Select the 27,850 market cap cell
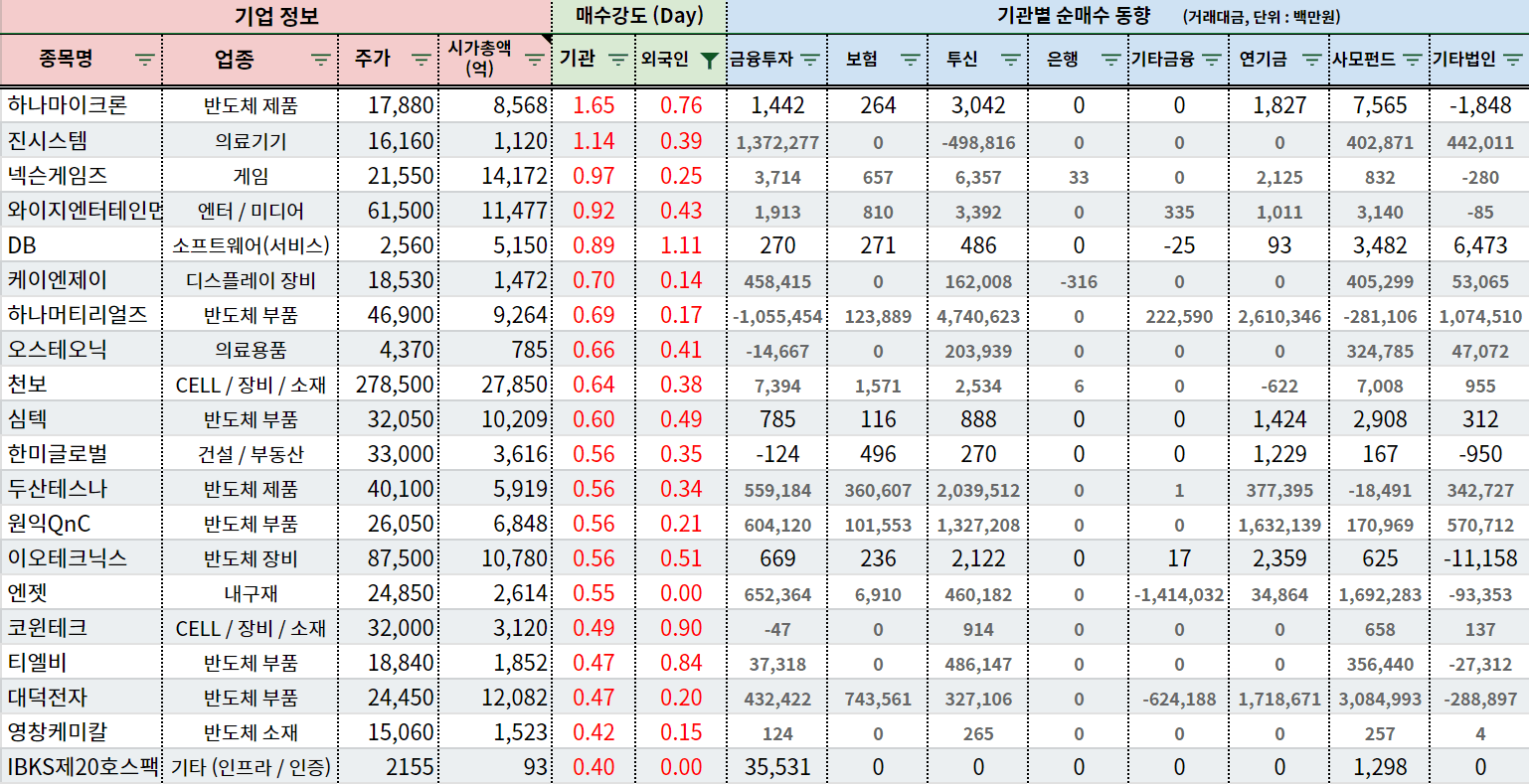 [x=495, y=385]
